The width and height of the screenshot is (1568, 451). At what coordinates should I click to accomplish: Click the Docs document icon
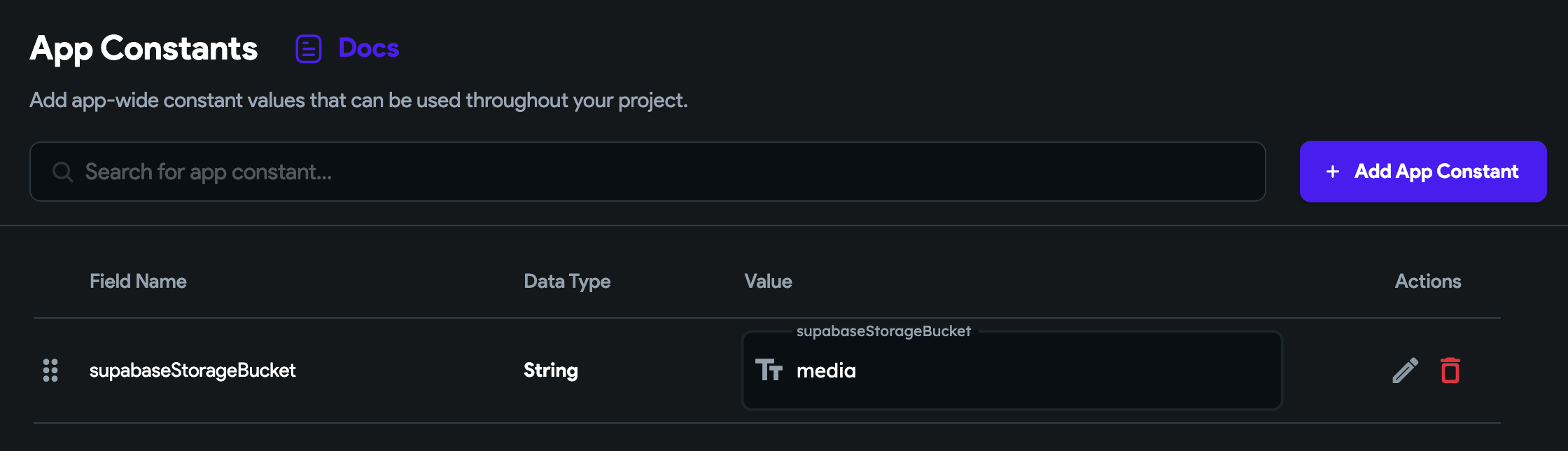point(308,49)
